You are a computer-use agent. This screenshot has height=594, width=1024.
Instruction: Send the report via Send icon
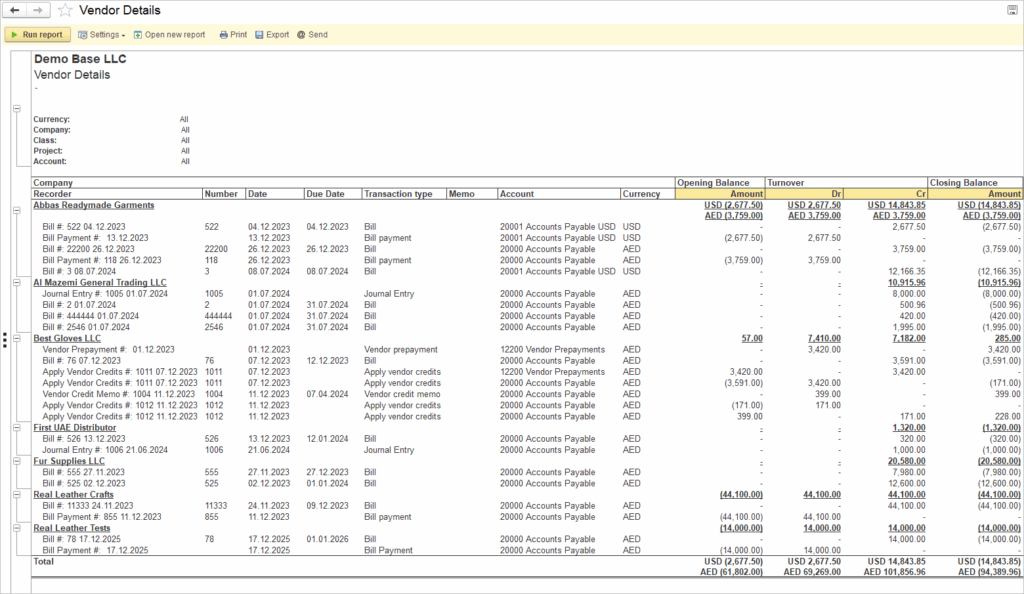click(x=312, y=35)
